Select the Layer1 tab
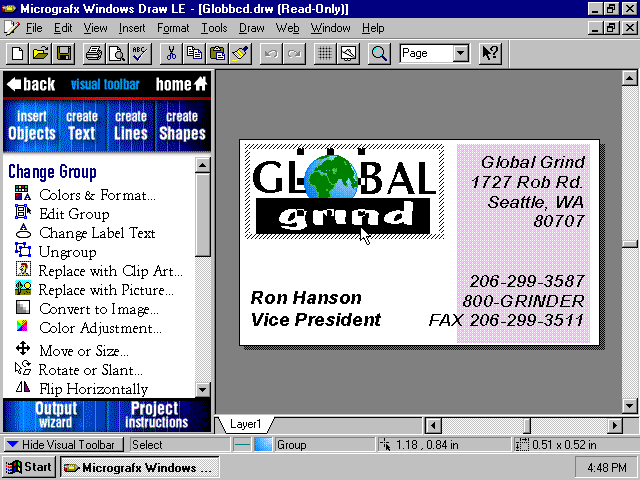The height and width of the screenshot is (480, 640). (x=245, y=424)
